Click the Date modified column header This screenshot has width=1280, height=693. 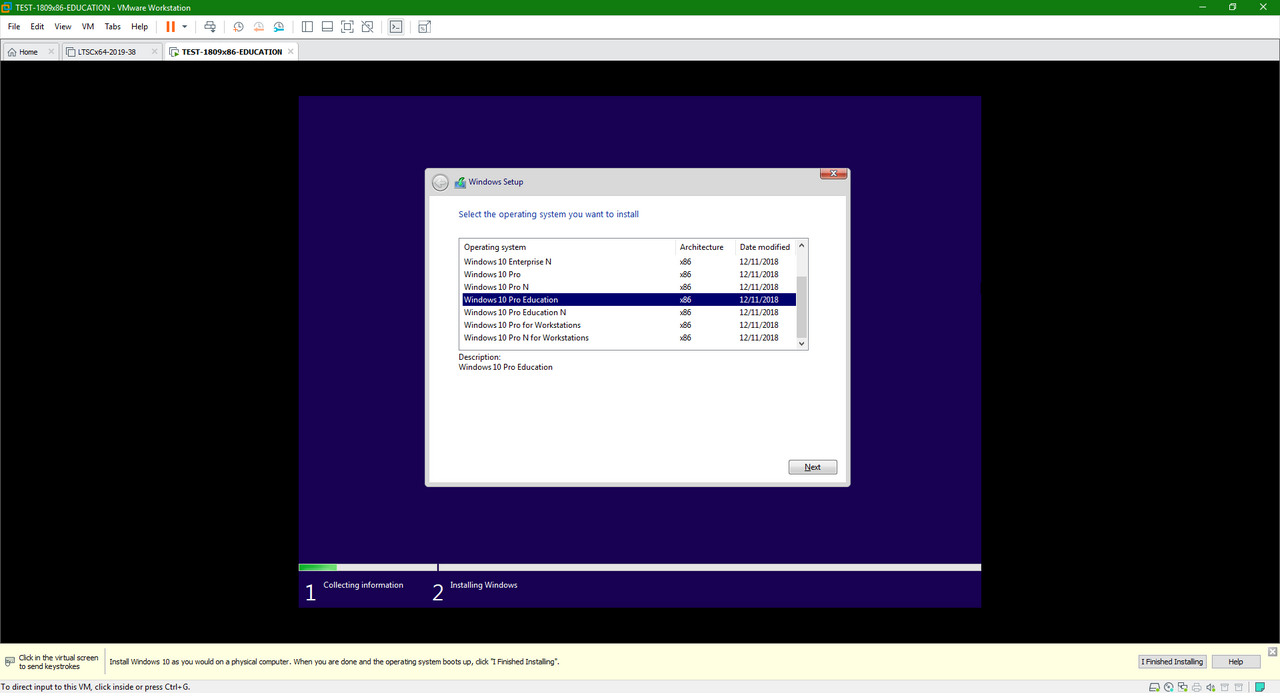coord(765,247)
